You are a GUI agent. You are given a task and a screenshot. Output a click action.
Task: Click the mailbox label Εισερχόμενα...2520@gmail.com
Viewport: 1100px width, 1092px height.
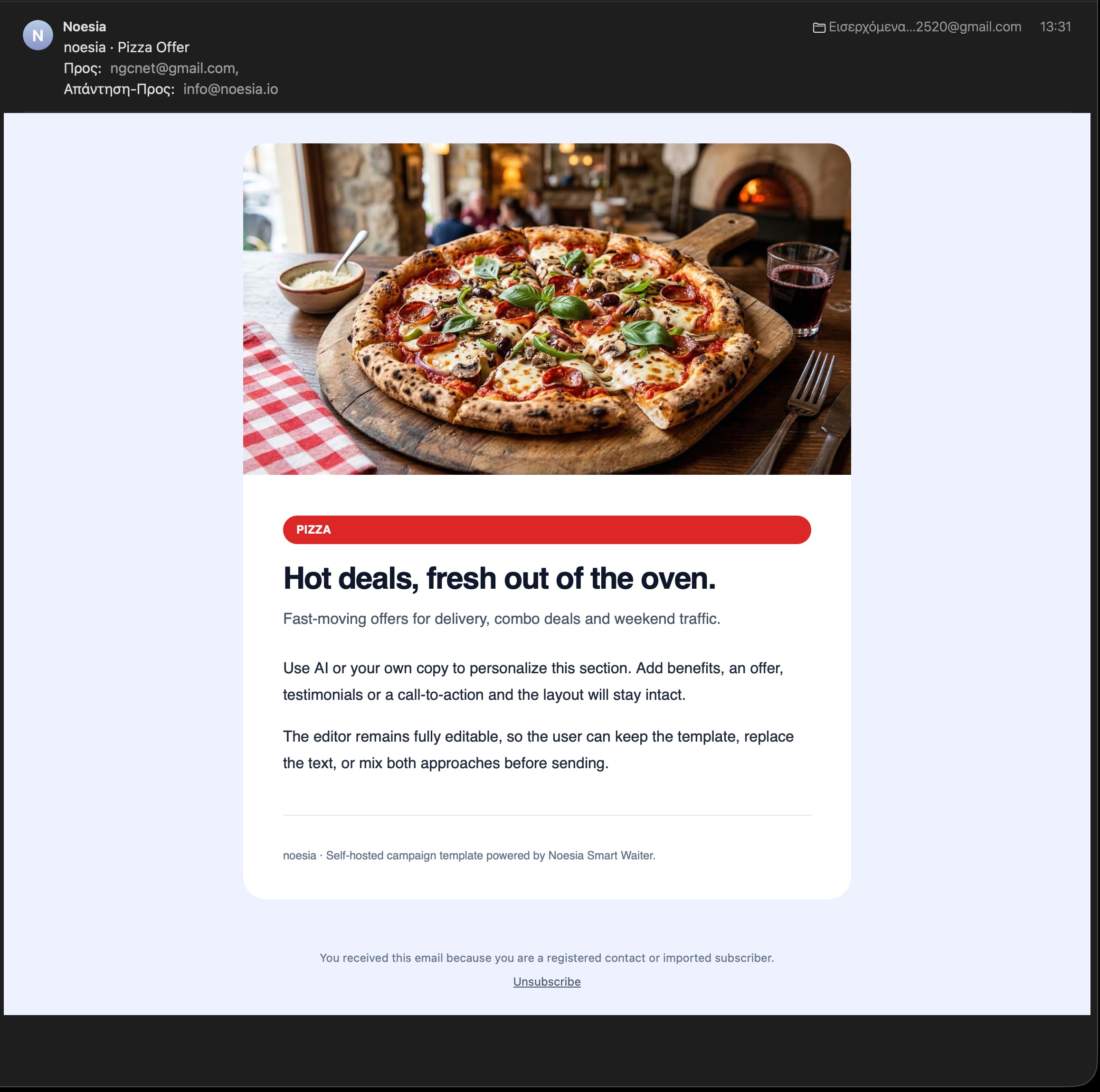pyautogui.click(x=925, y=27)
